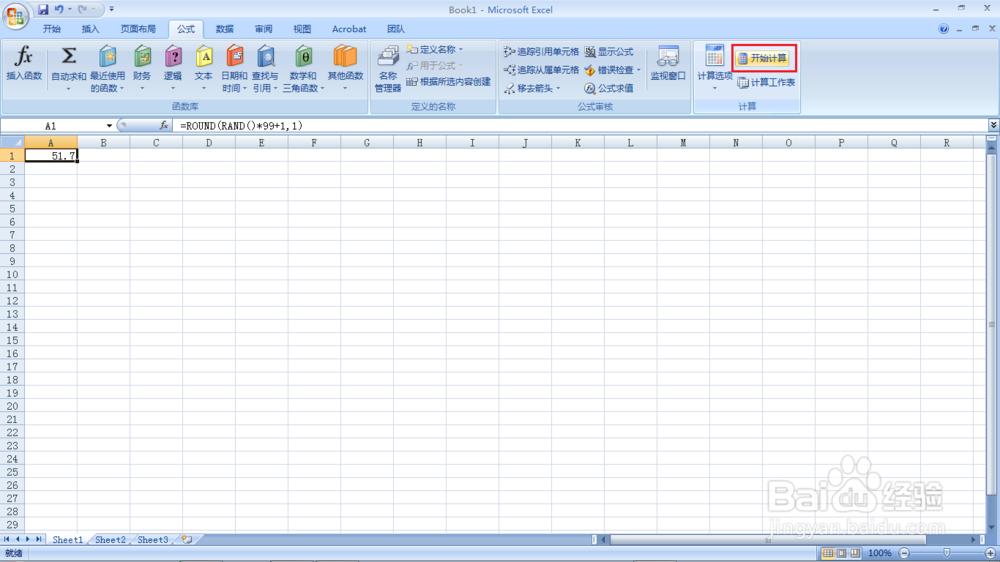The image size is (1000, 562).
Task: Open the Acrobat tab
Action: pos(349,29)
